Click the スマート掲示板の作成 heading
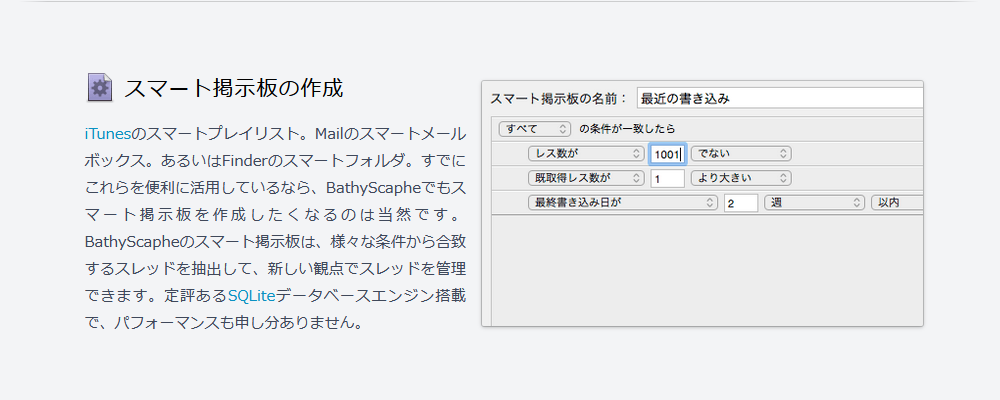1000x400 pixels. [x=233, y=88]
